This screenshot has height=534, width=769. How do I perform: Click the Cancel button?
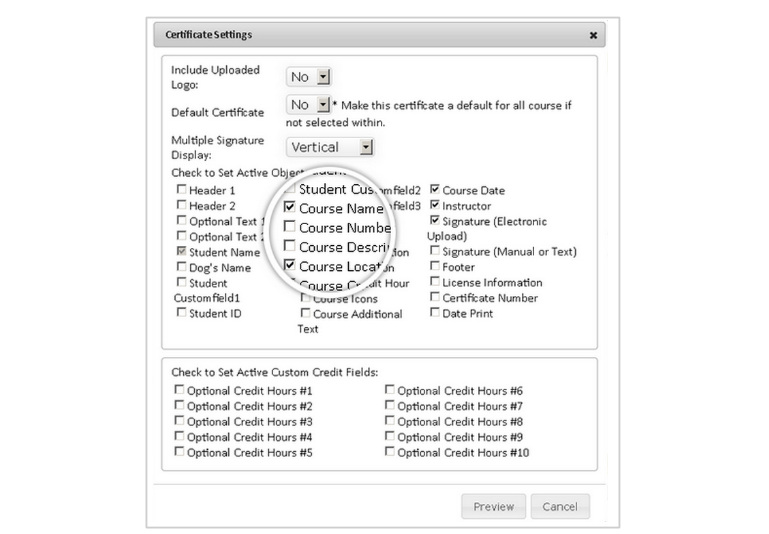(560, 507)
